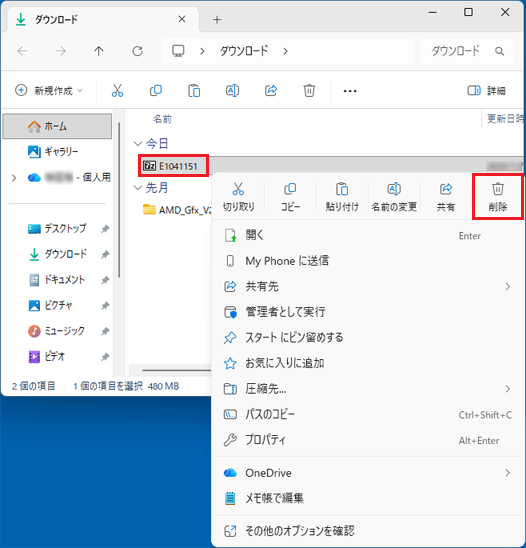This screenshot has width=526, height=548.
Task: Click the chevron before ダウンロード in address bar
Action: pos(202,51)
